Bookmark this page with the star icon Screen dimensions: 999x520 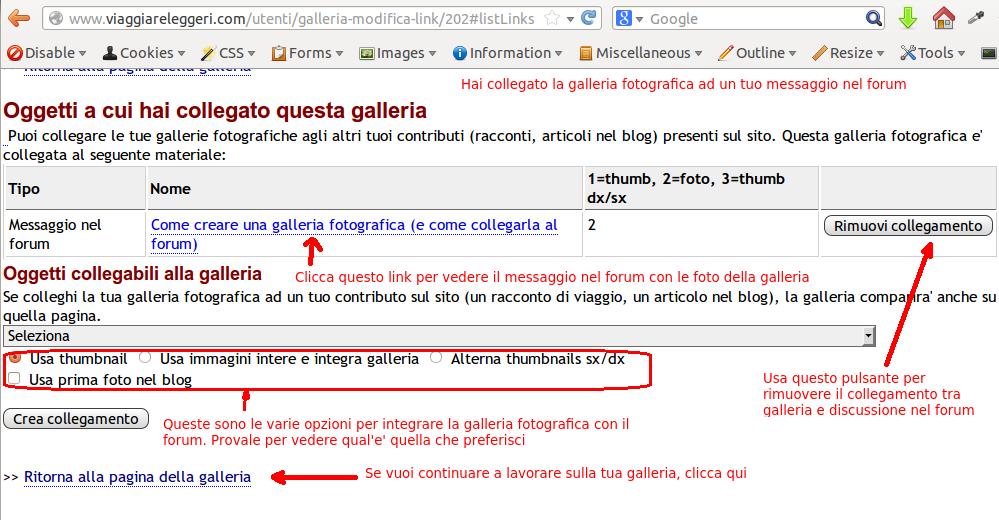coord(551,18)
